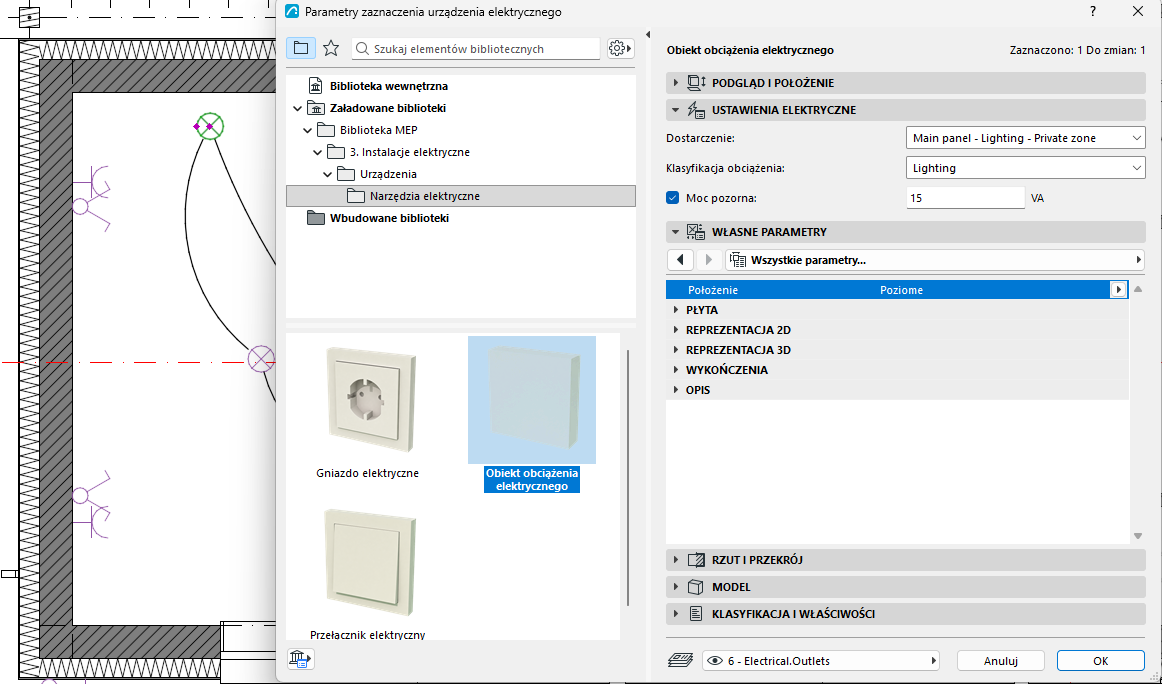
Task: Open Klasyfikacja obciążenia Lighting dropdown
Action: 1026,168
